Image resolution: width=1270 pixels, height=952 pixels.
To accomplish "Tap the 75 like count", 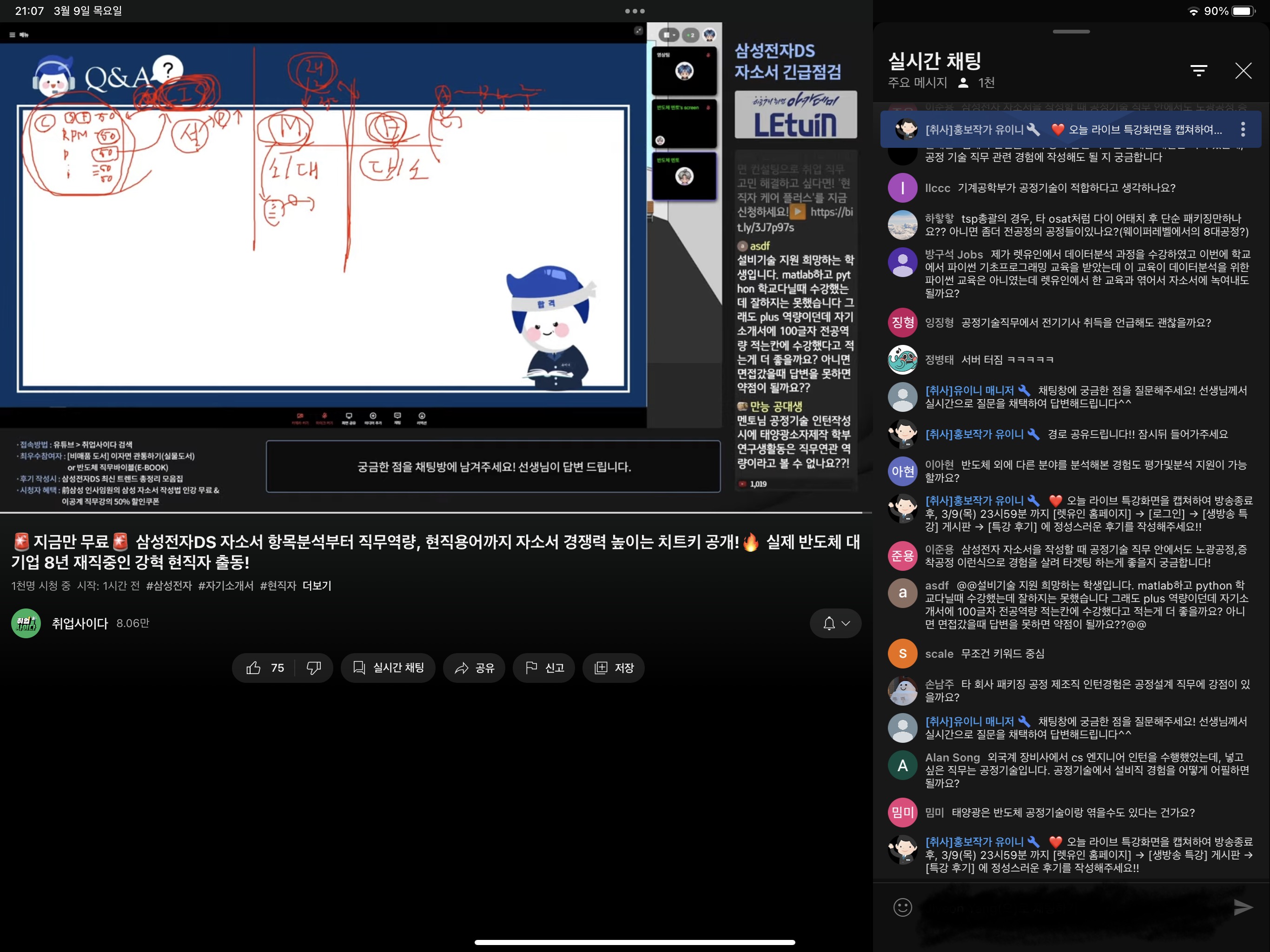I will (x=278, y=668).
